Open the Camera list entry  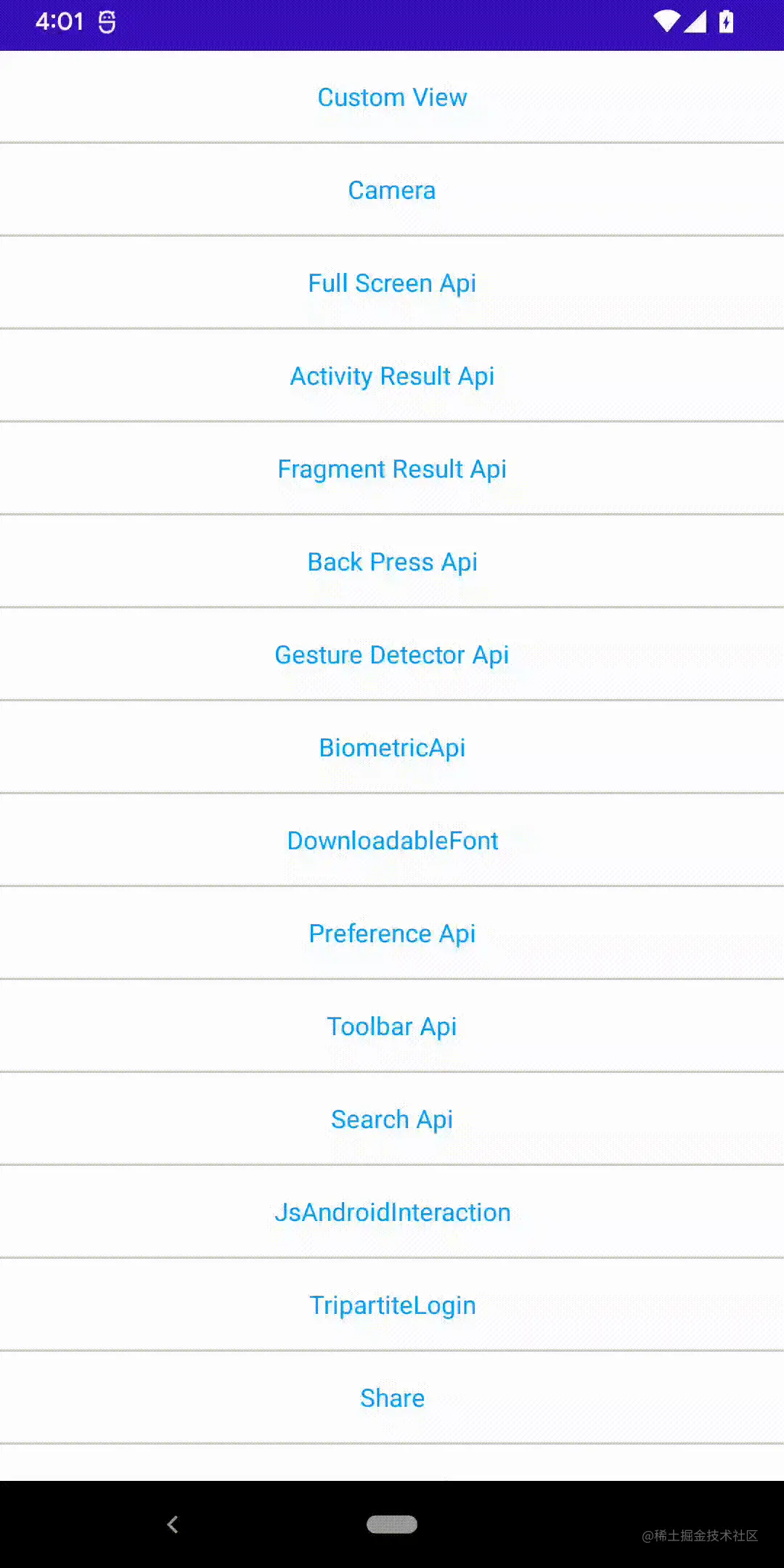pyautogui.click(x=392, y=190)
